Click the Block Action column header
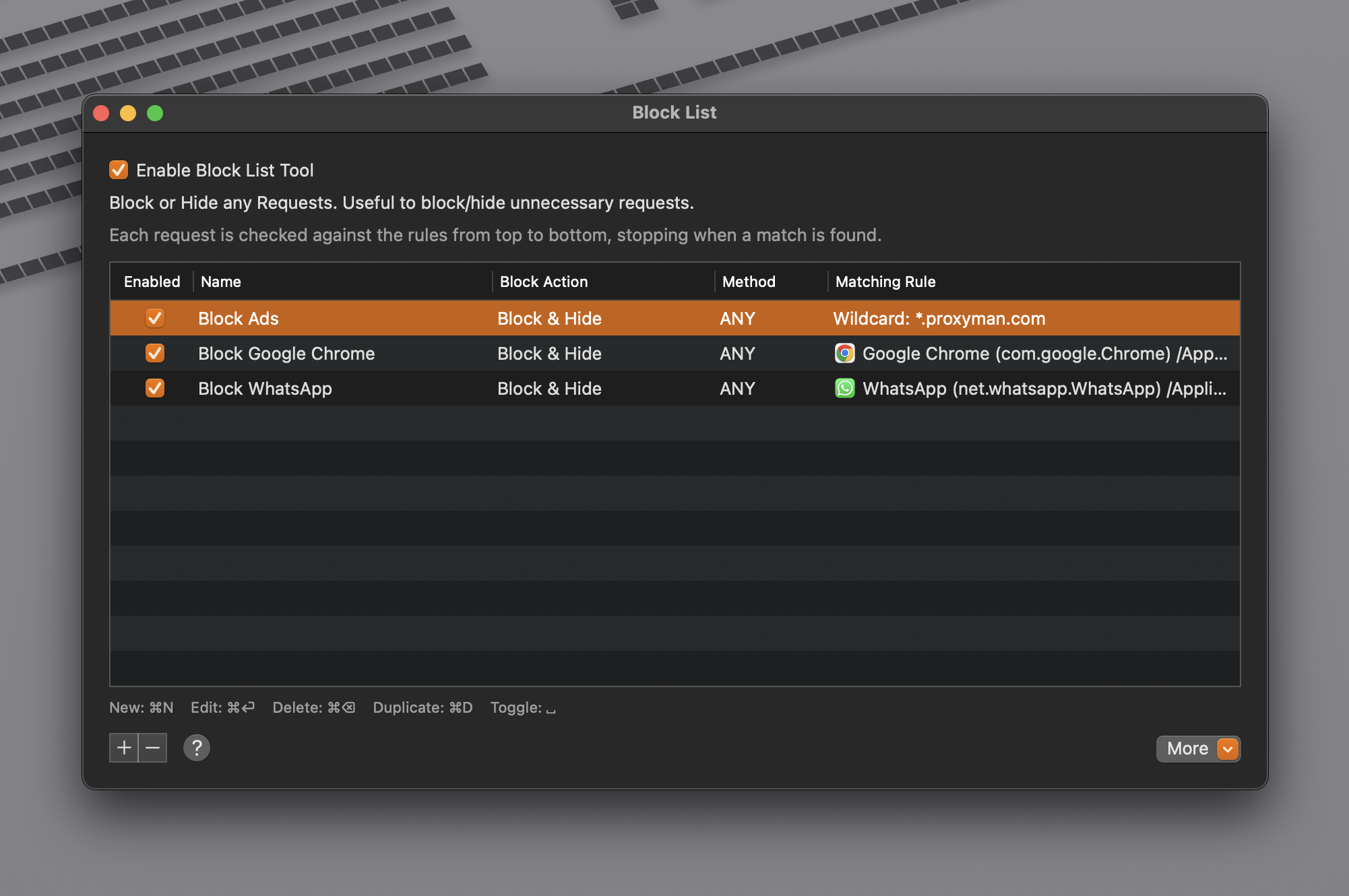 [544, 282]
